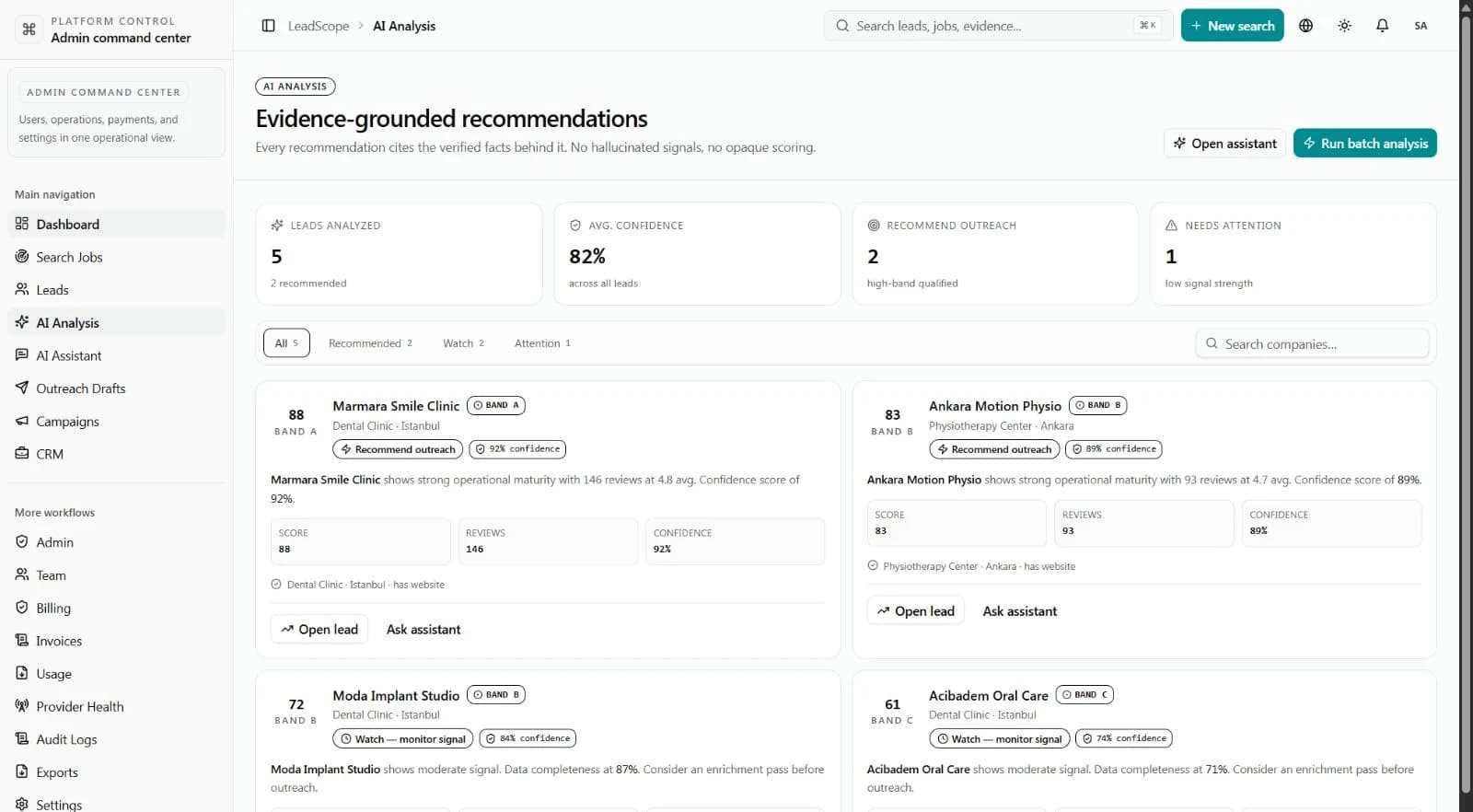Click the 92% confidence badge

(x=517, y=449)
